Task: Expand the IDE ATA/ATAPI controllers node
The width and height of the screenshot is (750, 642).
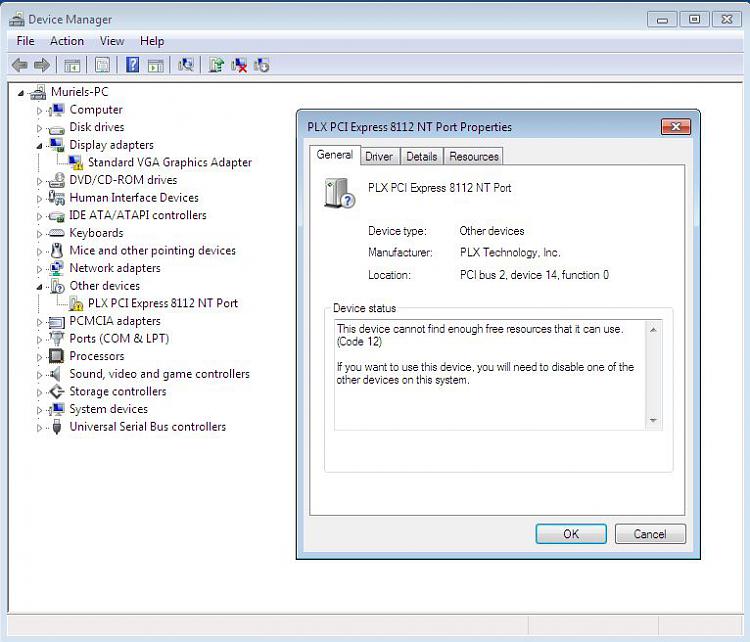Action: (x=39, y=216)
